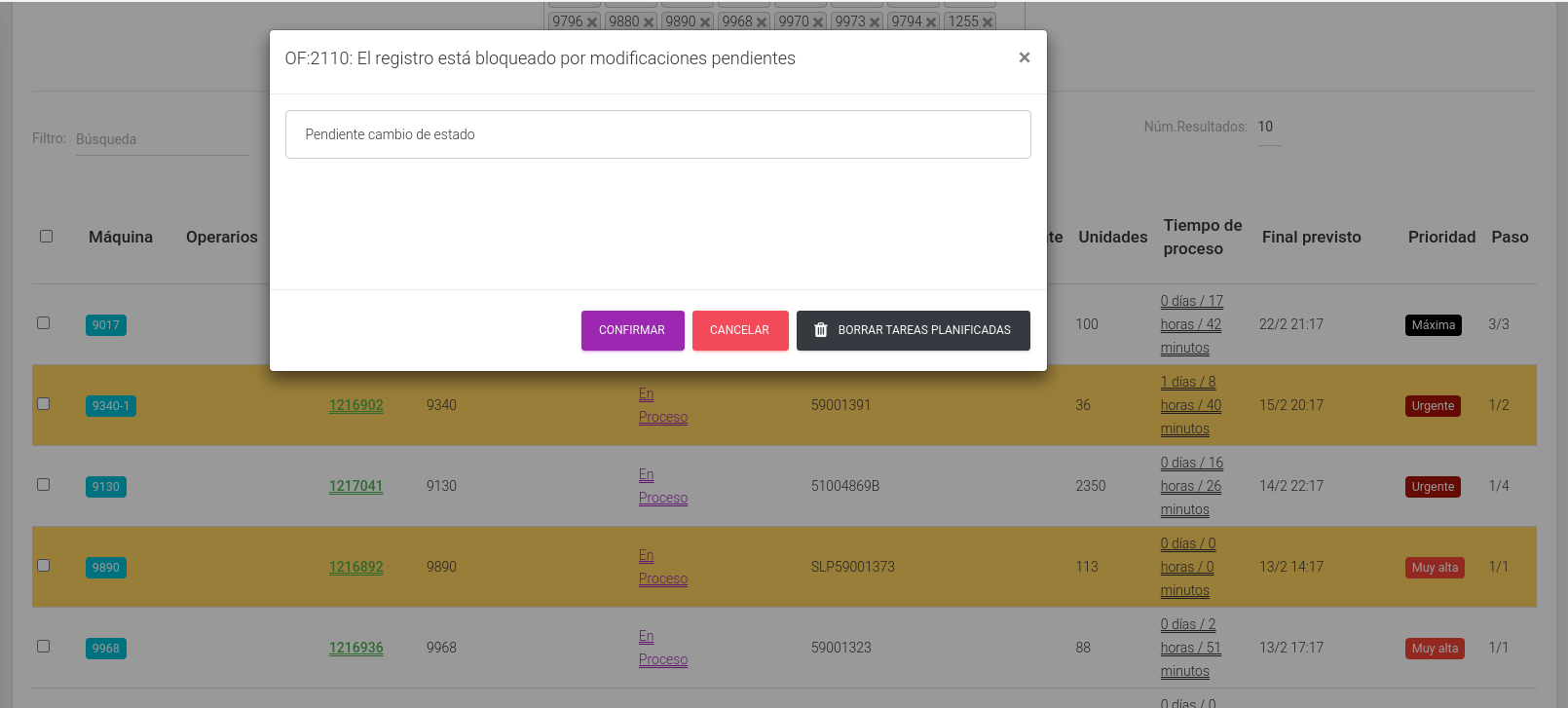
Task: Remove the 1255 filter tag
Action: click(x=988, y=22)
